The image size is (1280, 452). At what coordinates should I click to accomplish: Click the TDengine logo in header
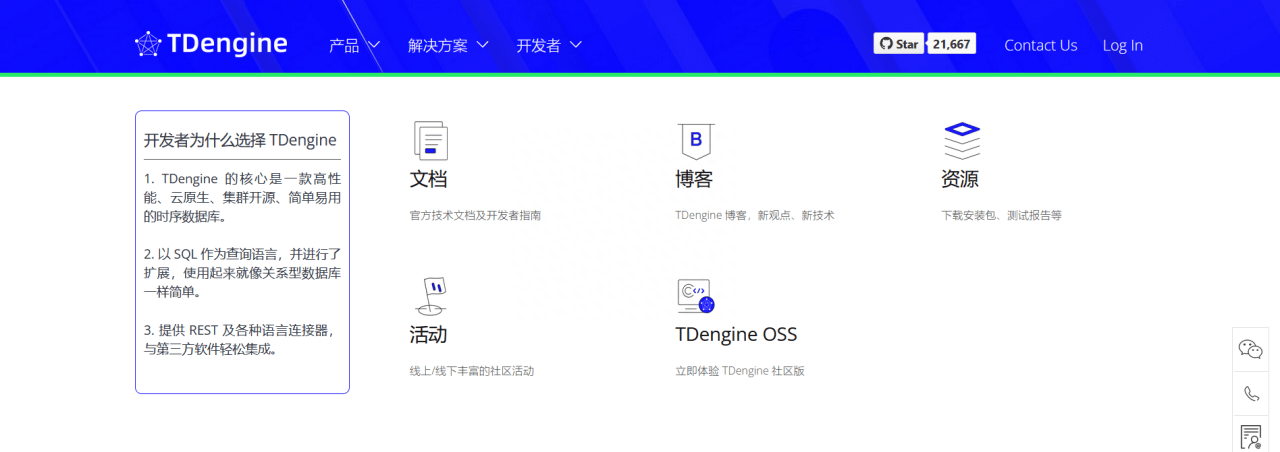click(x=211, y=44)
